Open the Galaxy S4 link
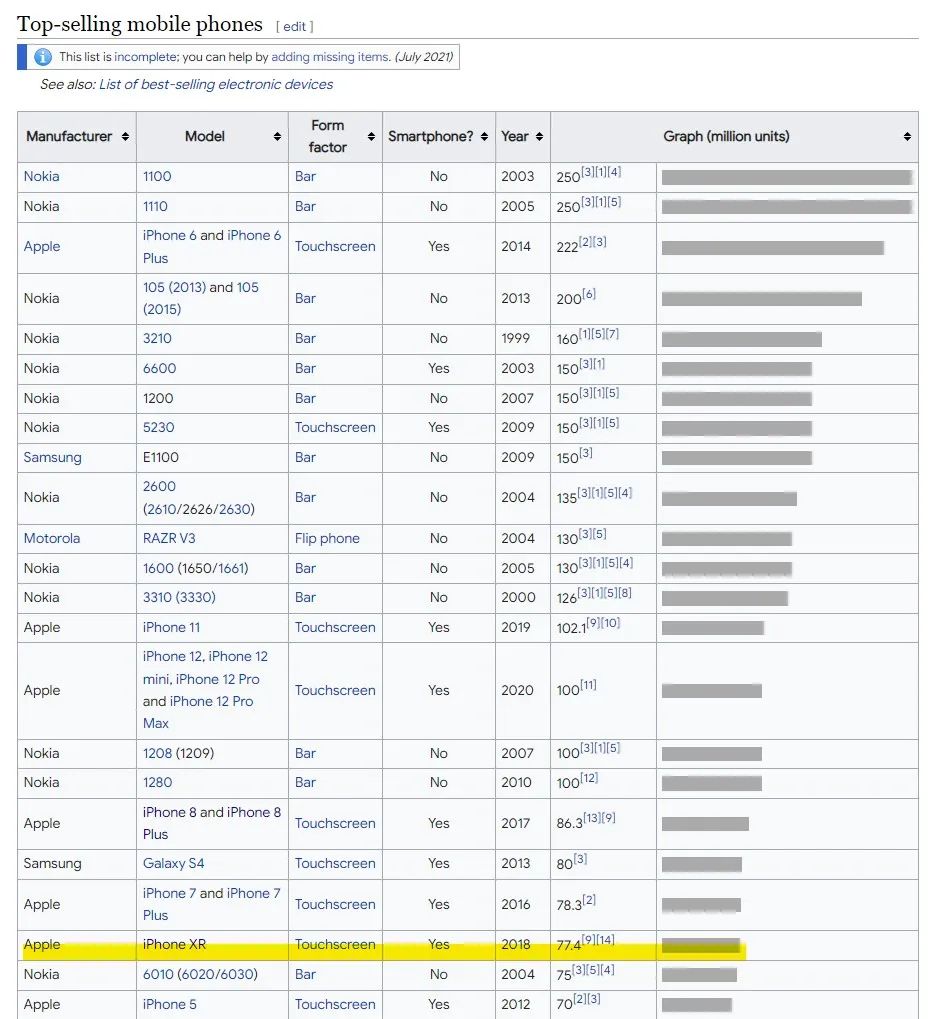The image size is (931, 1019). [173, 863]
